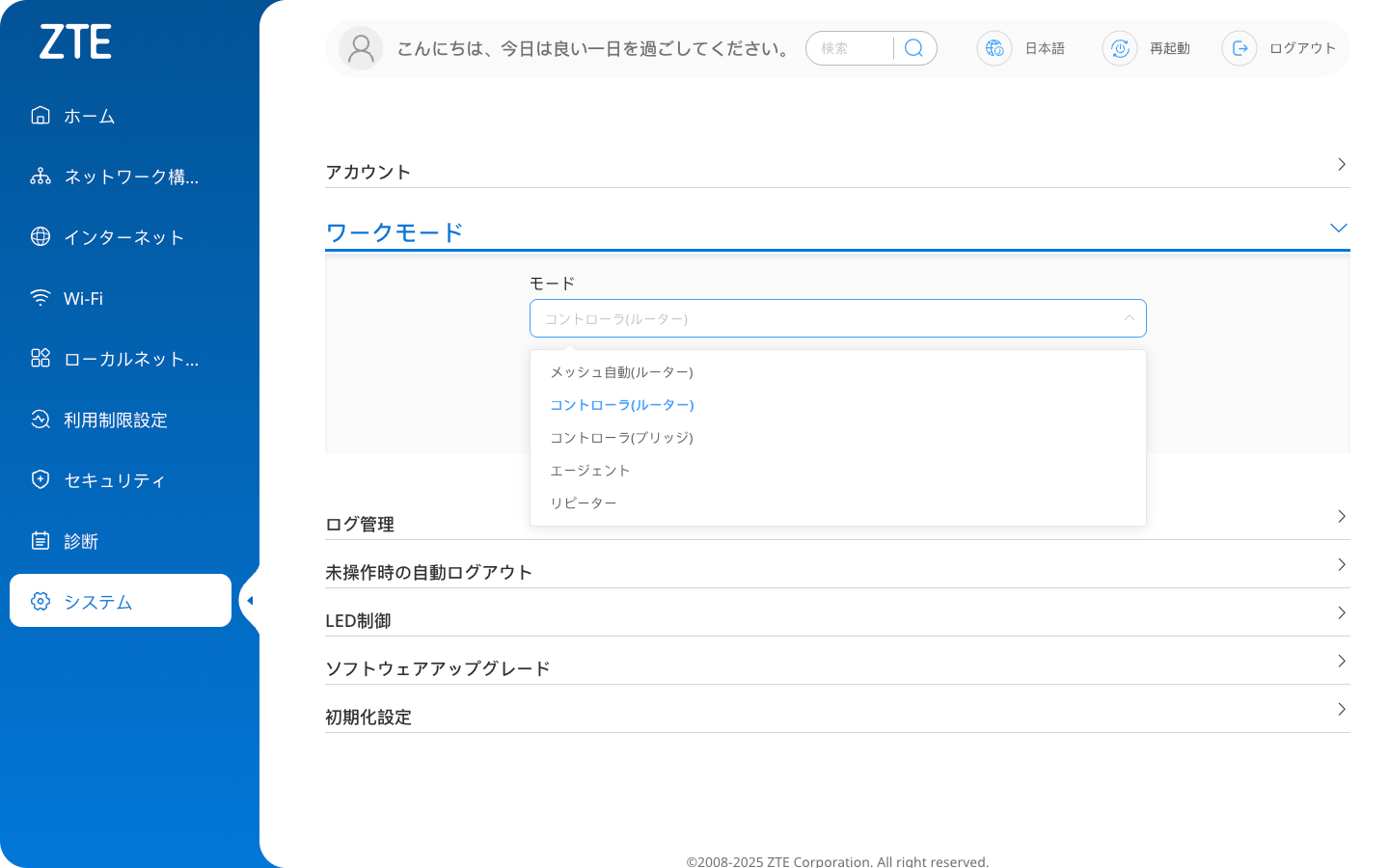Collapse the ワークモード section
This screenshot has width=1389, height=868.
[1338, 229]
